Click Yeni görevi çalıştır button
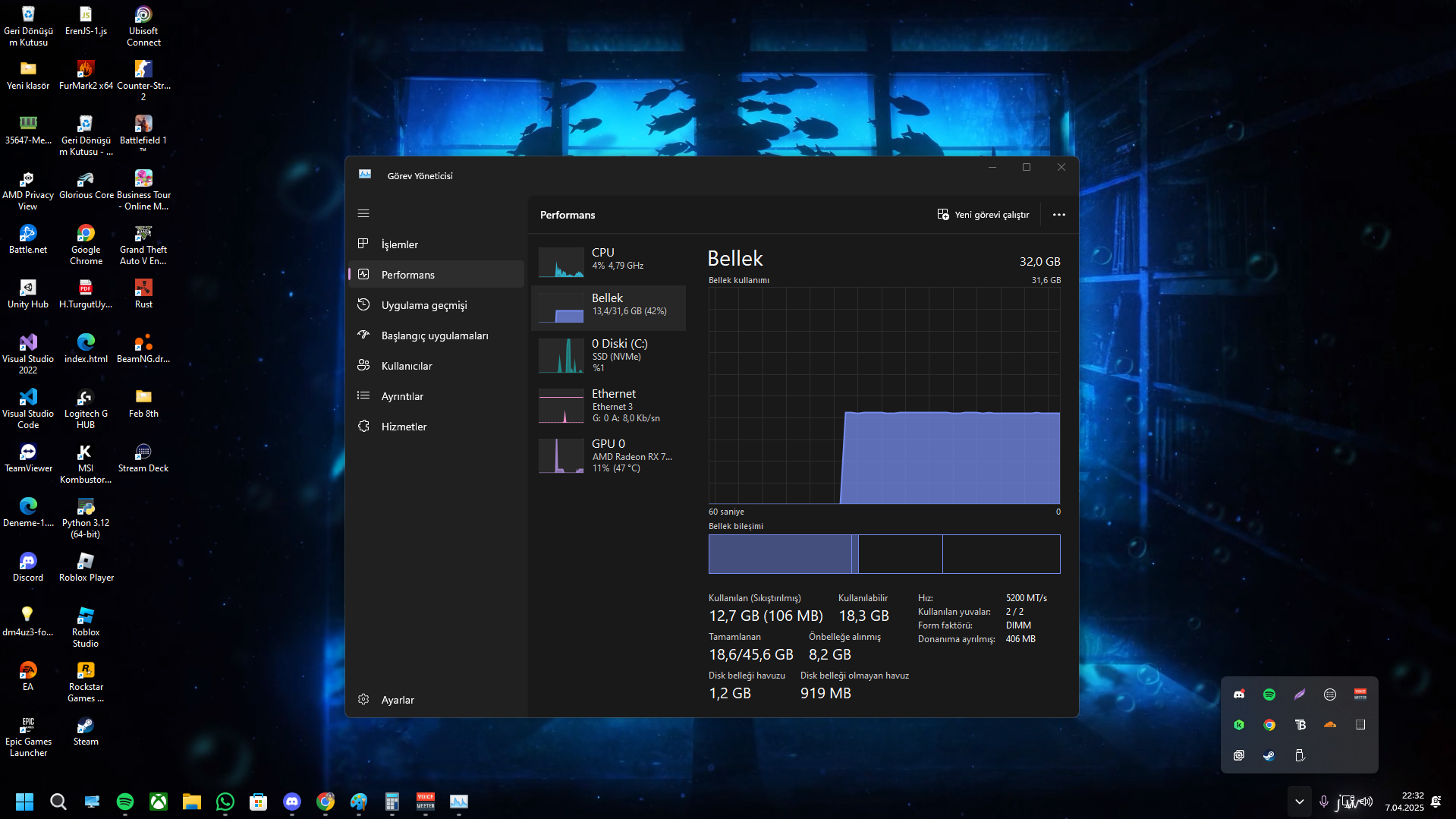The image size is (1456, 819). (x=983, y=215)
